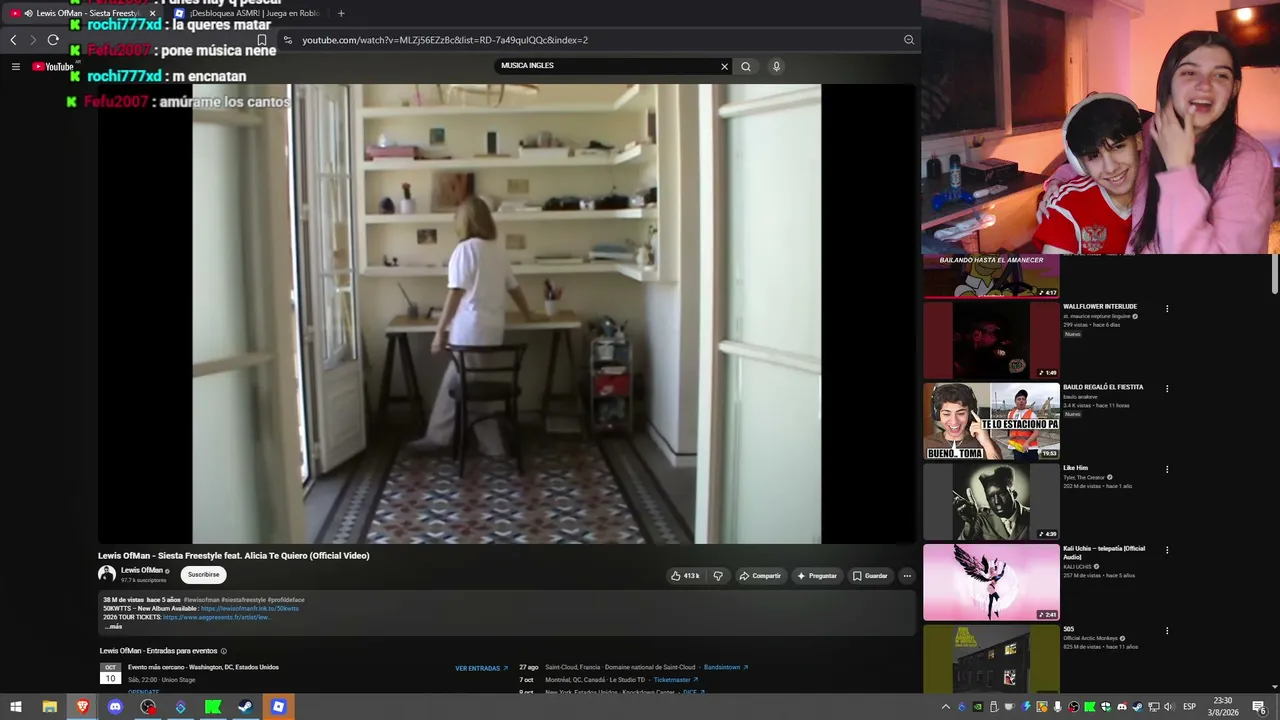This screenshot has width=1280, height=720.
Task: Select the Lewis OfMan Siesta Freestyle tab
Action: point(82,13)
